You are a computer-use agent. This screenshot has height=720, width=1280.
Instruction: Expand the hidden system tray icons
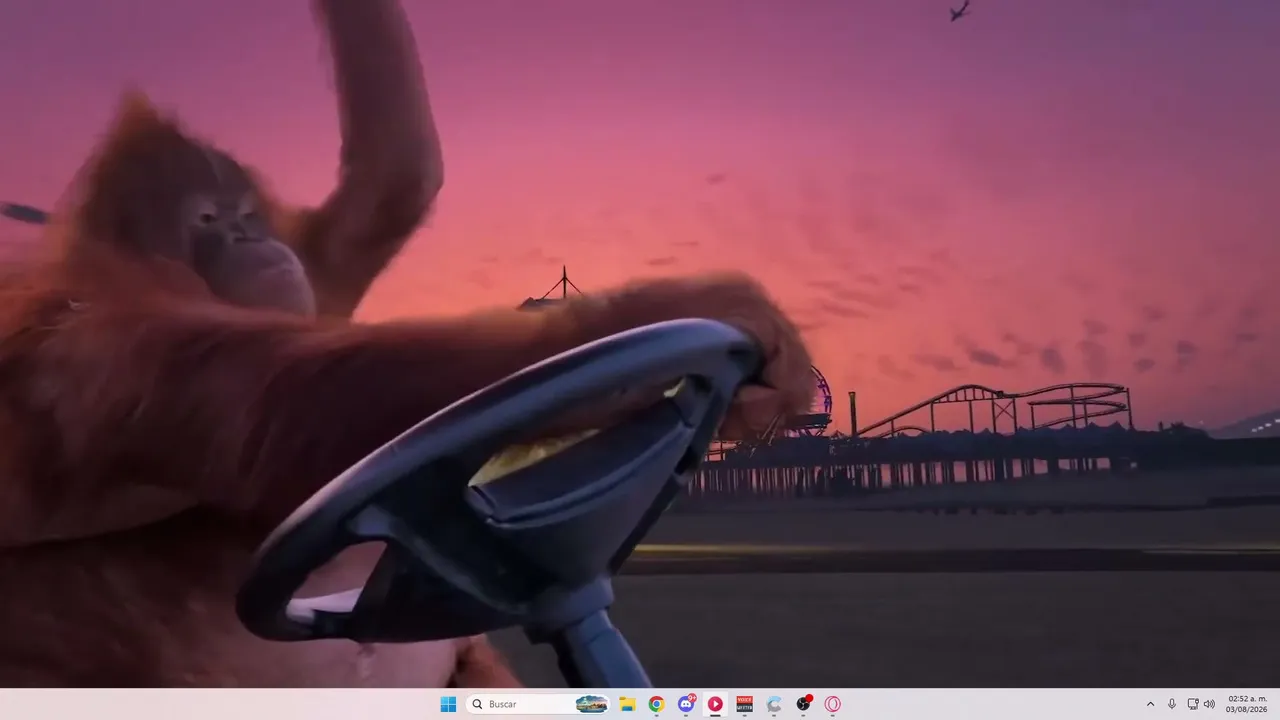(1150, 704)
